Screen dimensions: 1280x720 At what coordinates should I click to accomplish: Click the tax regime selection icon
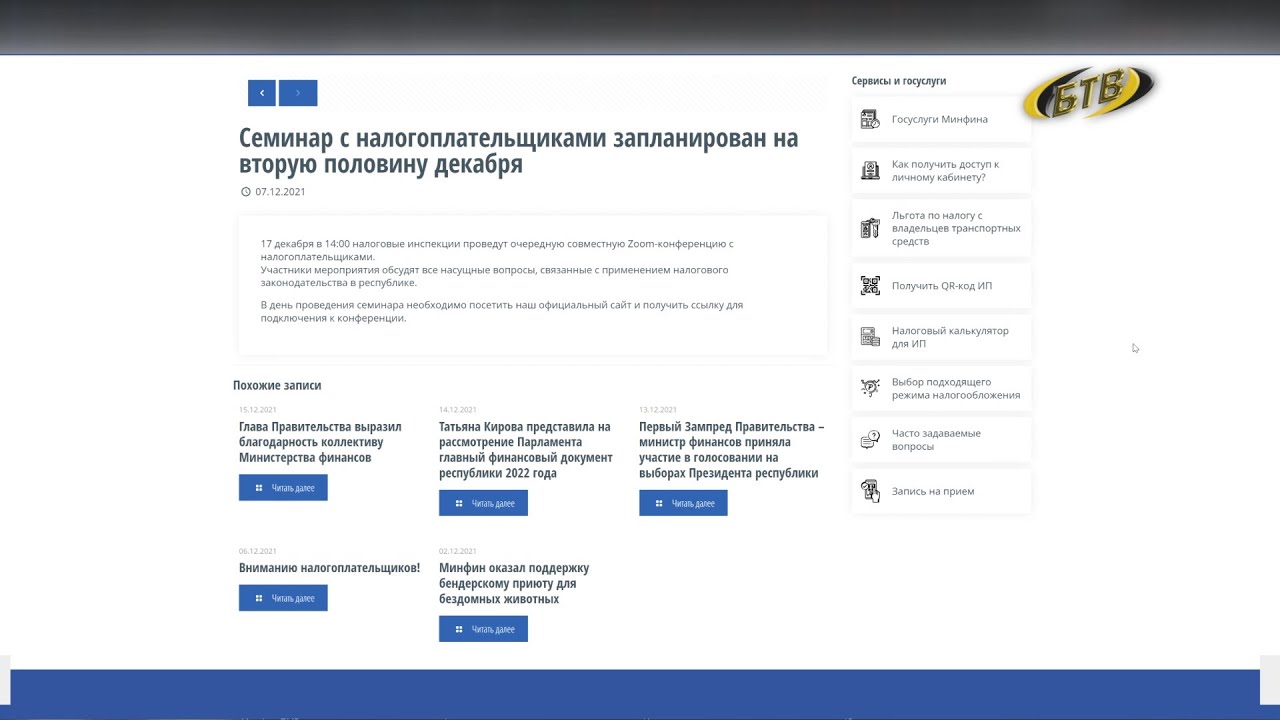coord(870,388)
